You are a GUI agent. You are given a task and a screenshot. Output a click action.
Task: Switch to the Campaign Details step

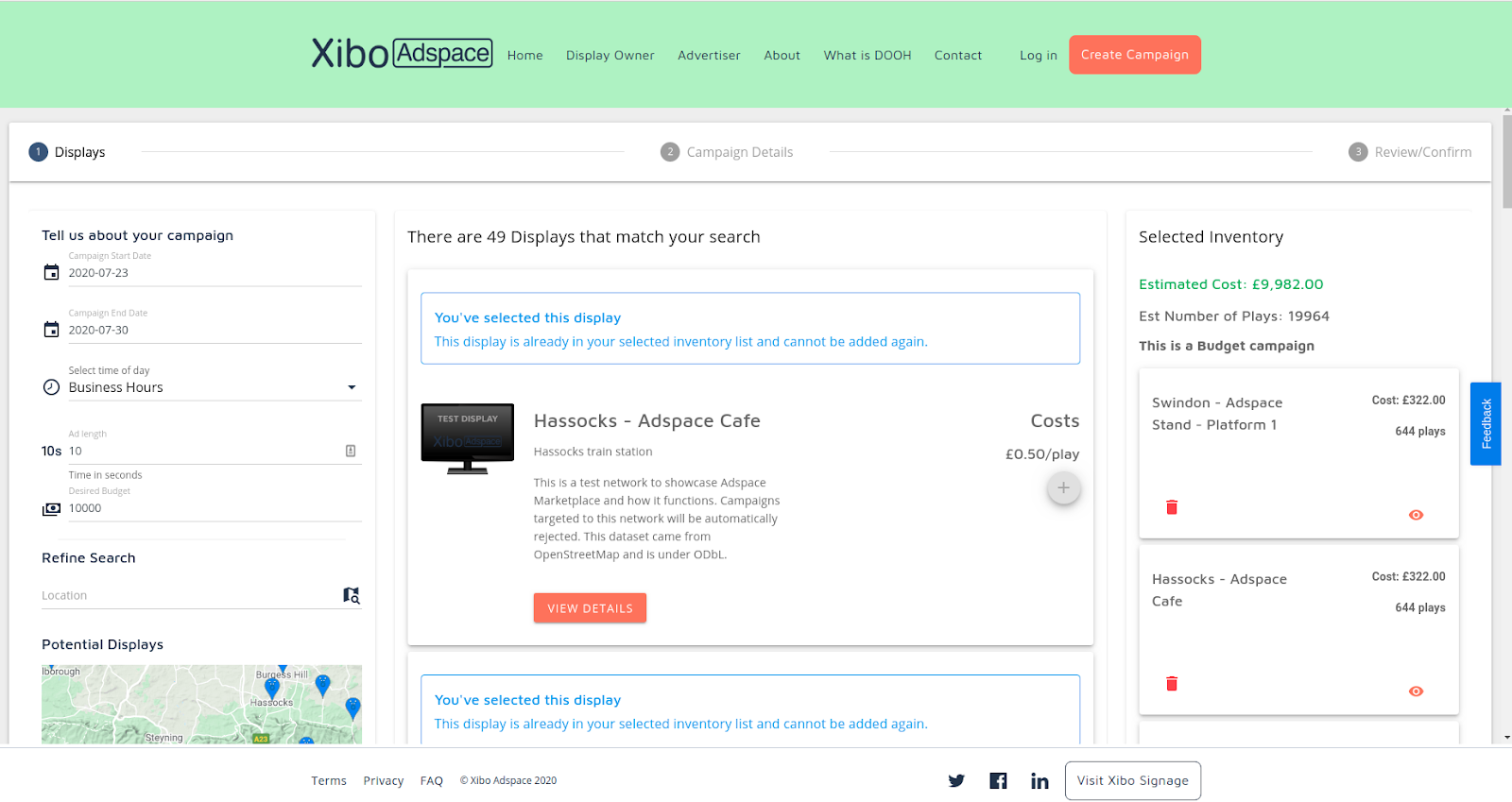click(727, 152)
